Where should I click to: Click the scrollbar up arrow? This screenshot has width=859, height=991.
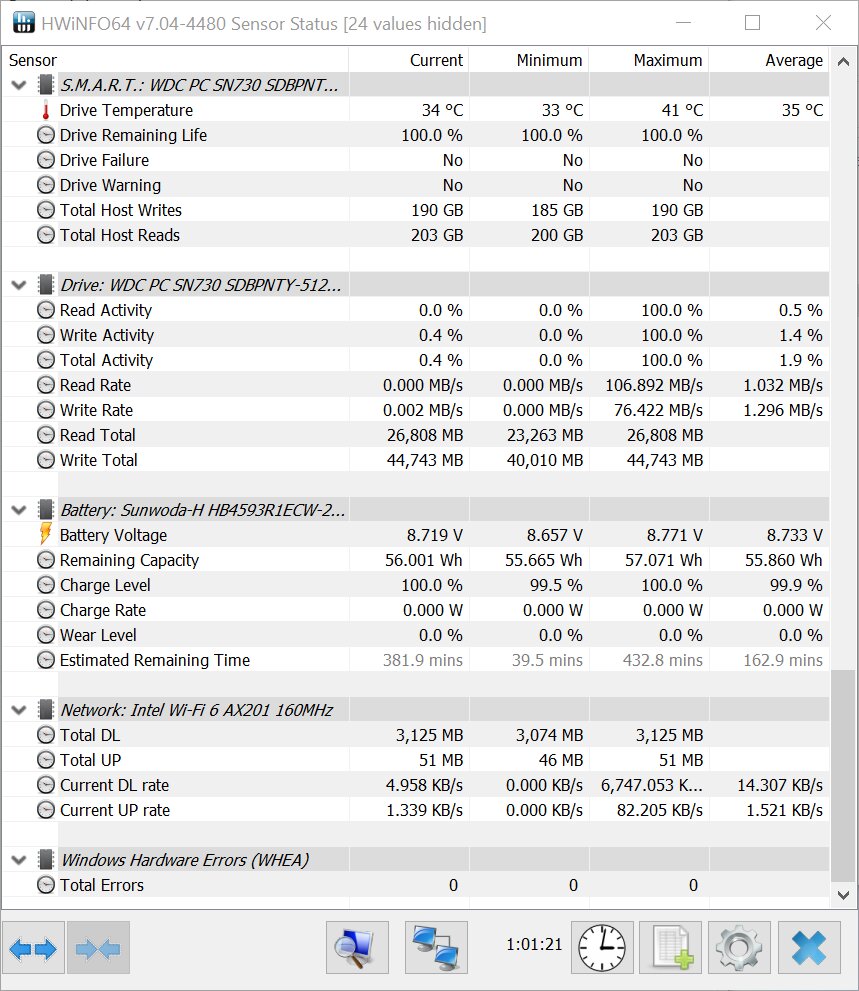coord(843,61)
